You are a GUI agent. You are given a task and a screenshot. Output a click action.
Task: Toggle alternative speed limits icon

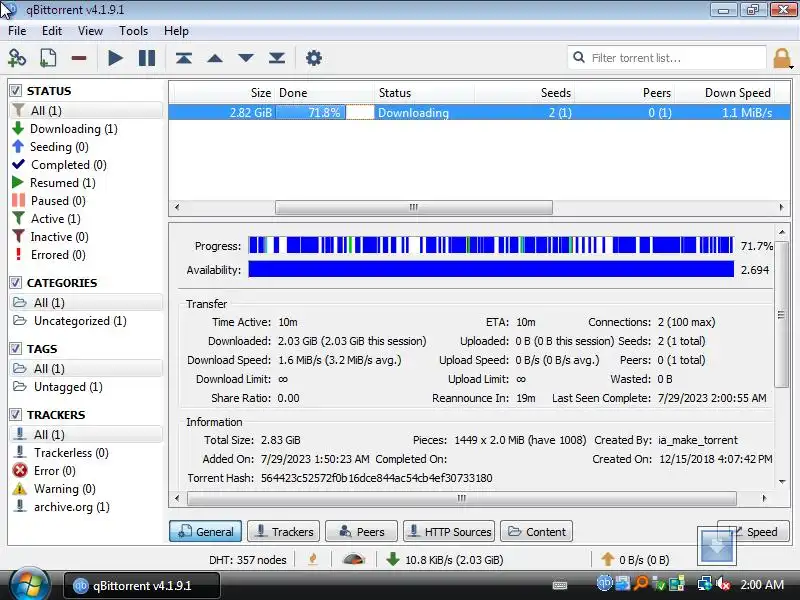[354, 560]
